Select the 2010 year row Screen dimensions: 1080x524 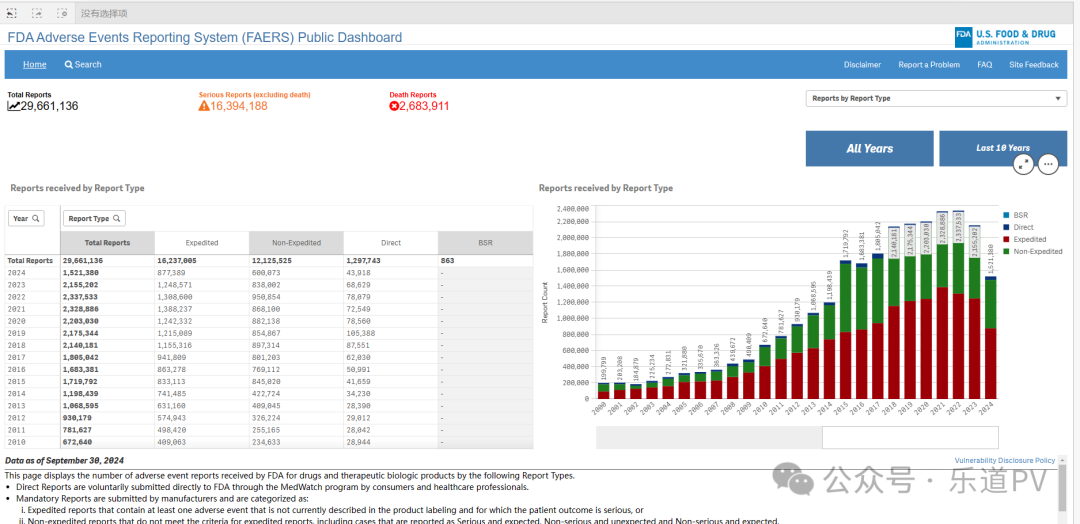click(269, 442)
